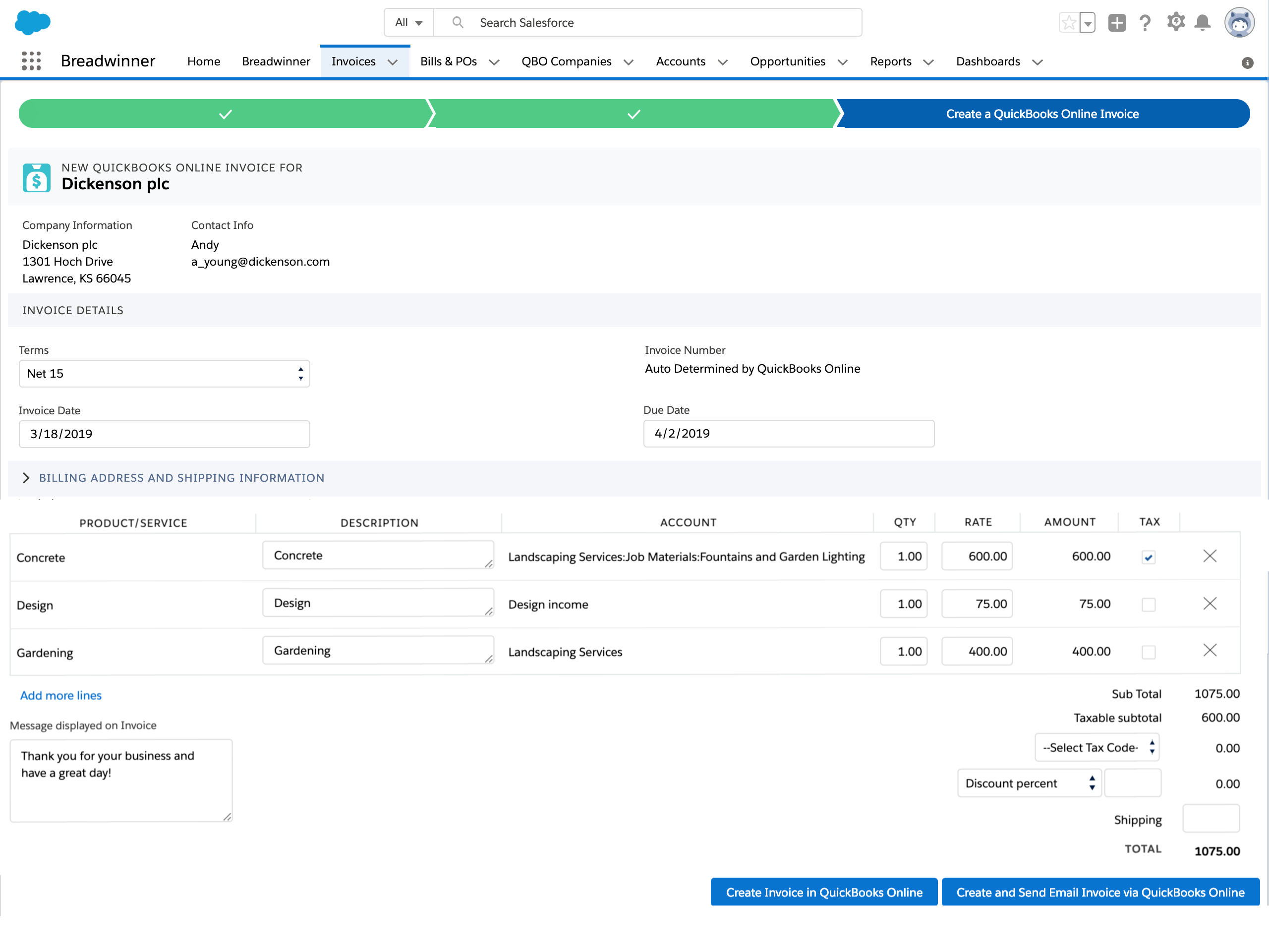Click the Design quantity field
This screenshot has width=1269, height=952.
pos(904,603)
